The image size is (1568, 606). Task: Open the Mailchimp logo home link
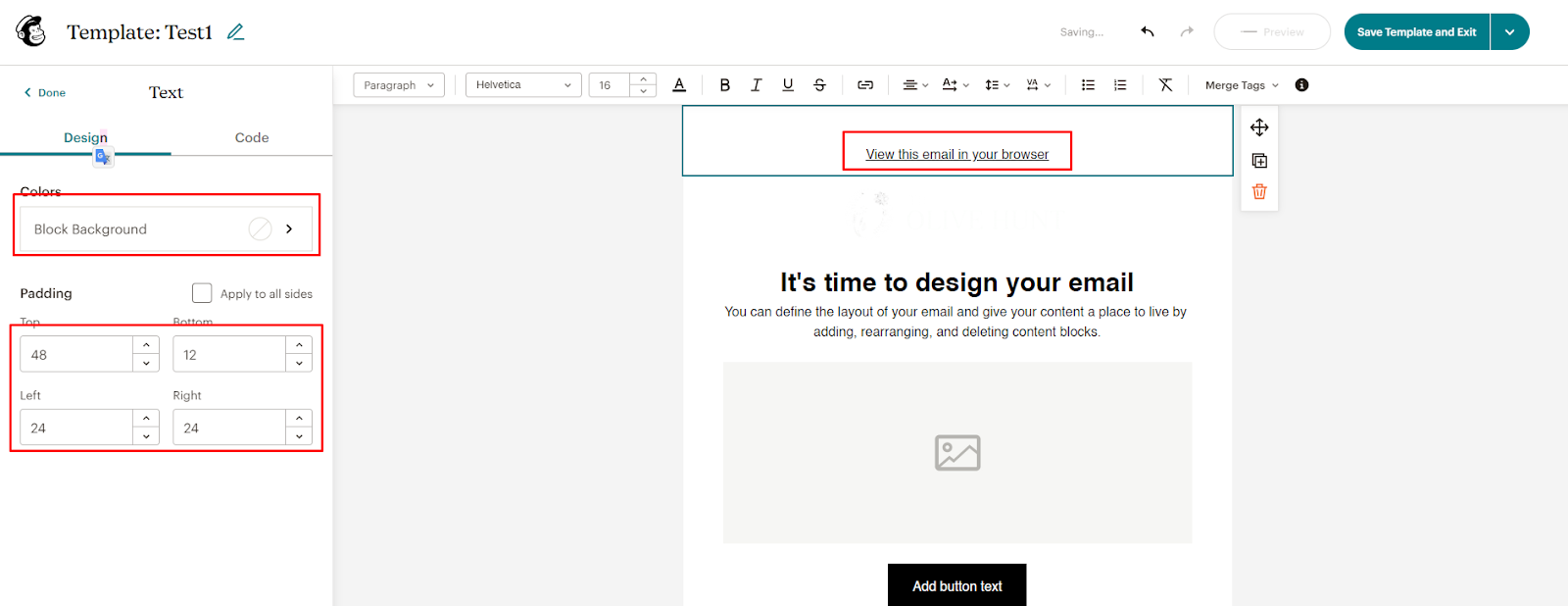tap(30, 31)
